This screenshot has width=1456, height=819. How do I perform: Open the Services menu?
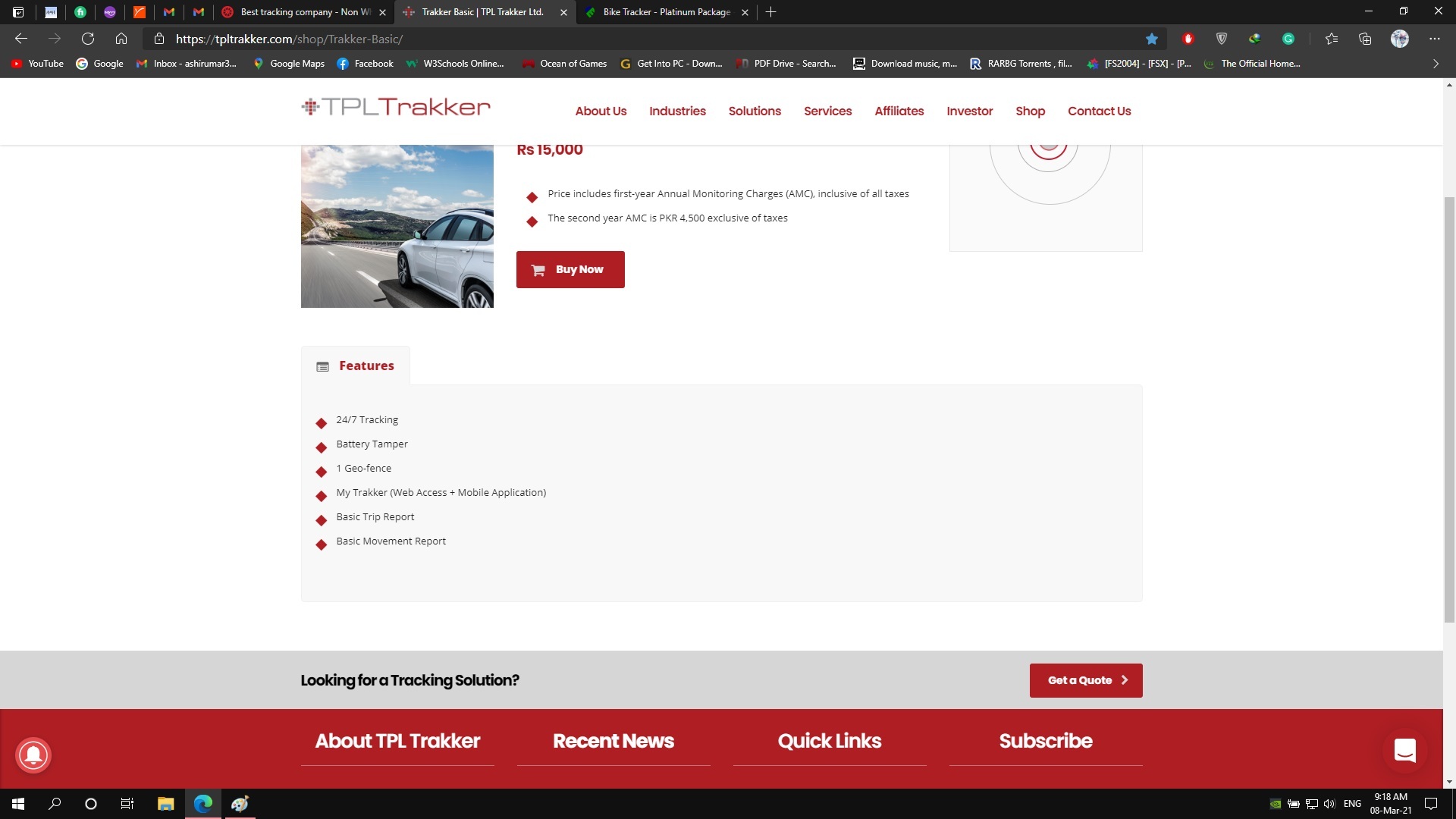(x=827, y=111)
